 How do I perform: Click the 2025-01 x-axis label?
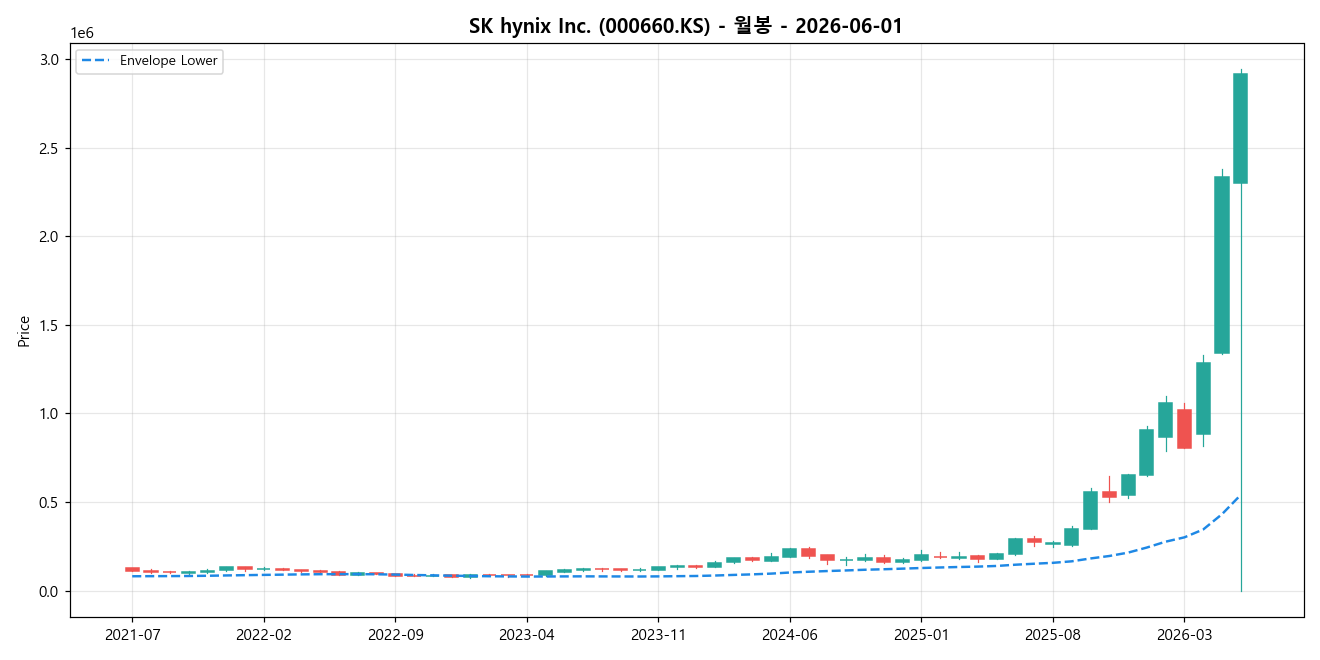click(921, 634)
